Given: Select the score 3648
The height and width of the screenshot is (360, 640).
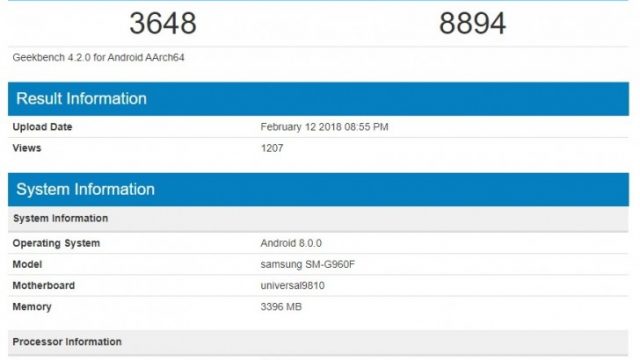Looking at the screenshot, I should (x=163, y=23).
